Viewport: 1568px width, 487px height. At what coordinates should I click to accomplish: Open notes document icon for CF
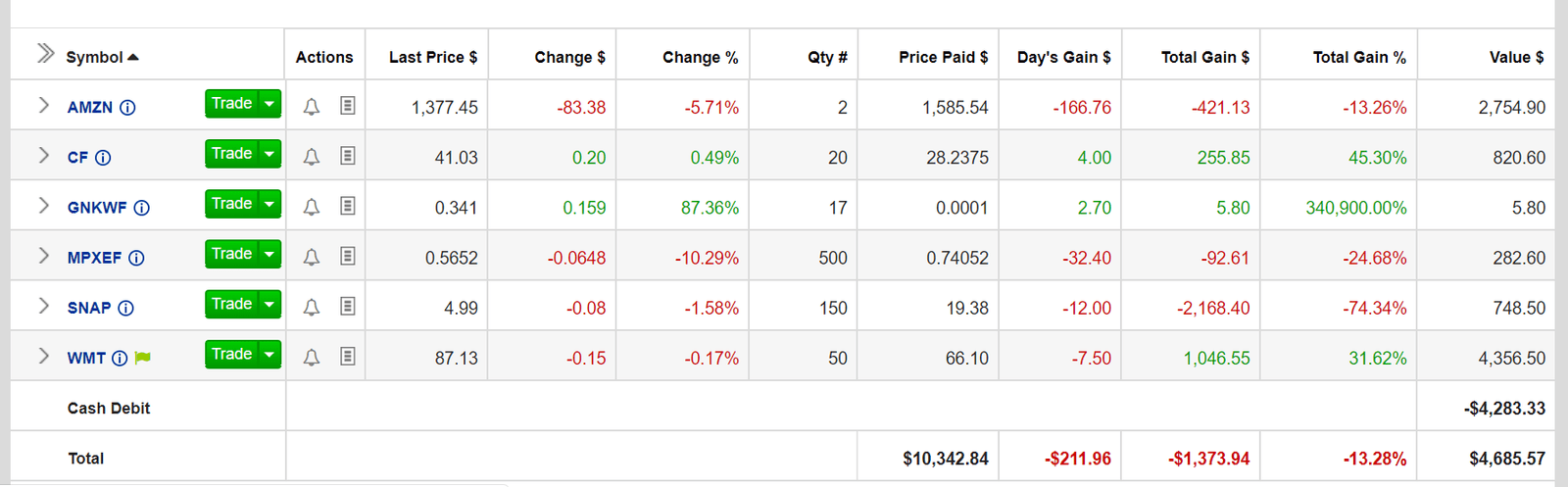[x=347, y=155]
